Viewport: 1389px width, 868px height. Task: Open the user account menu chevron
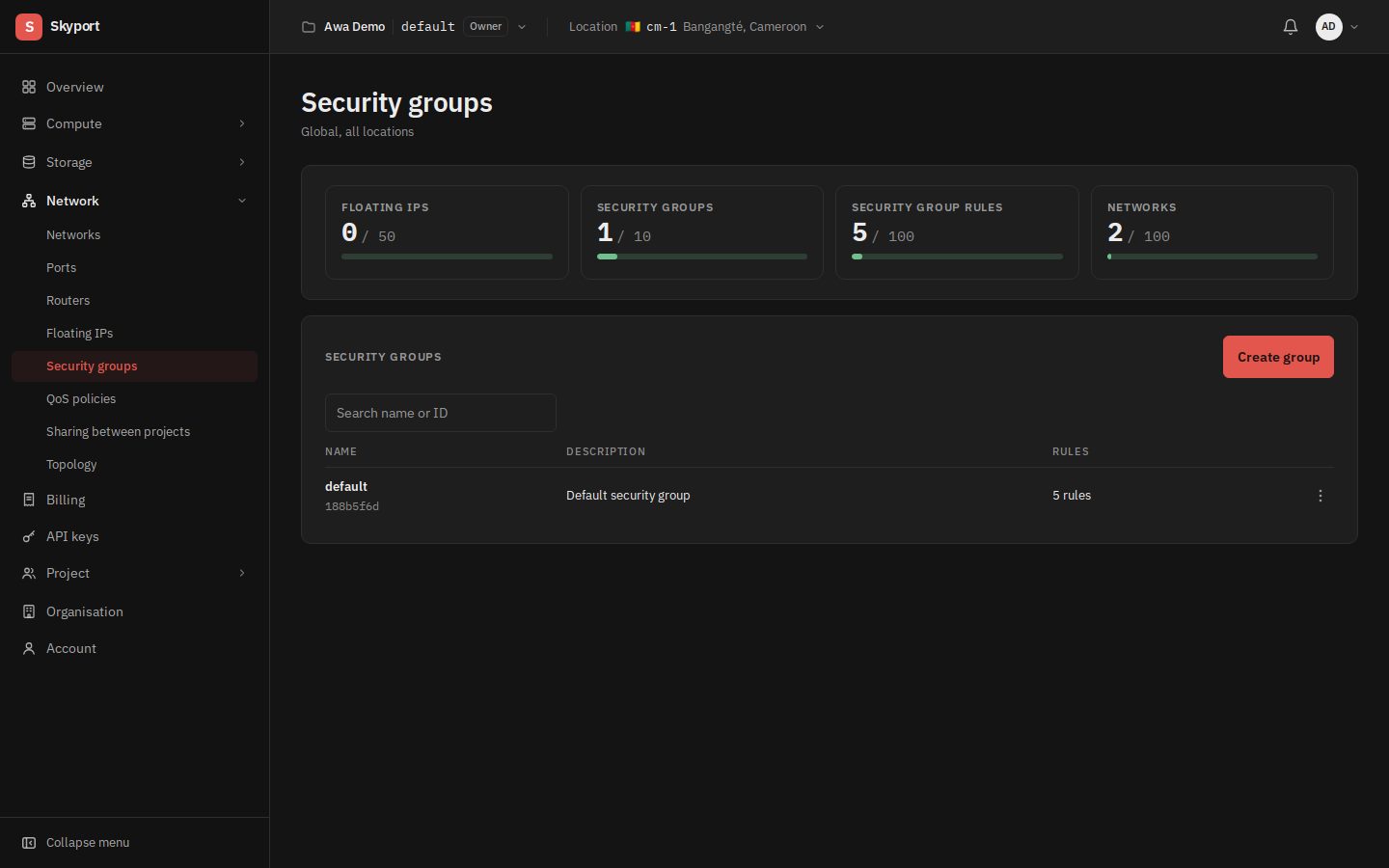[x=1354, y=27]
